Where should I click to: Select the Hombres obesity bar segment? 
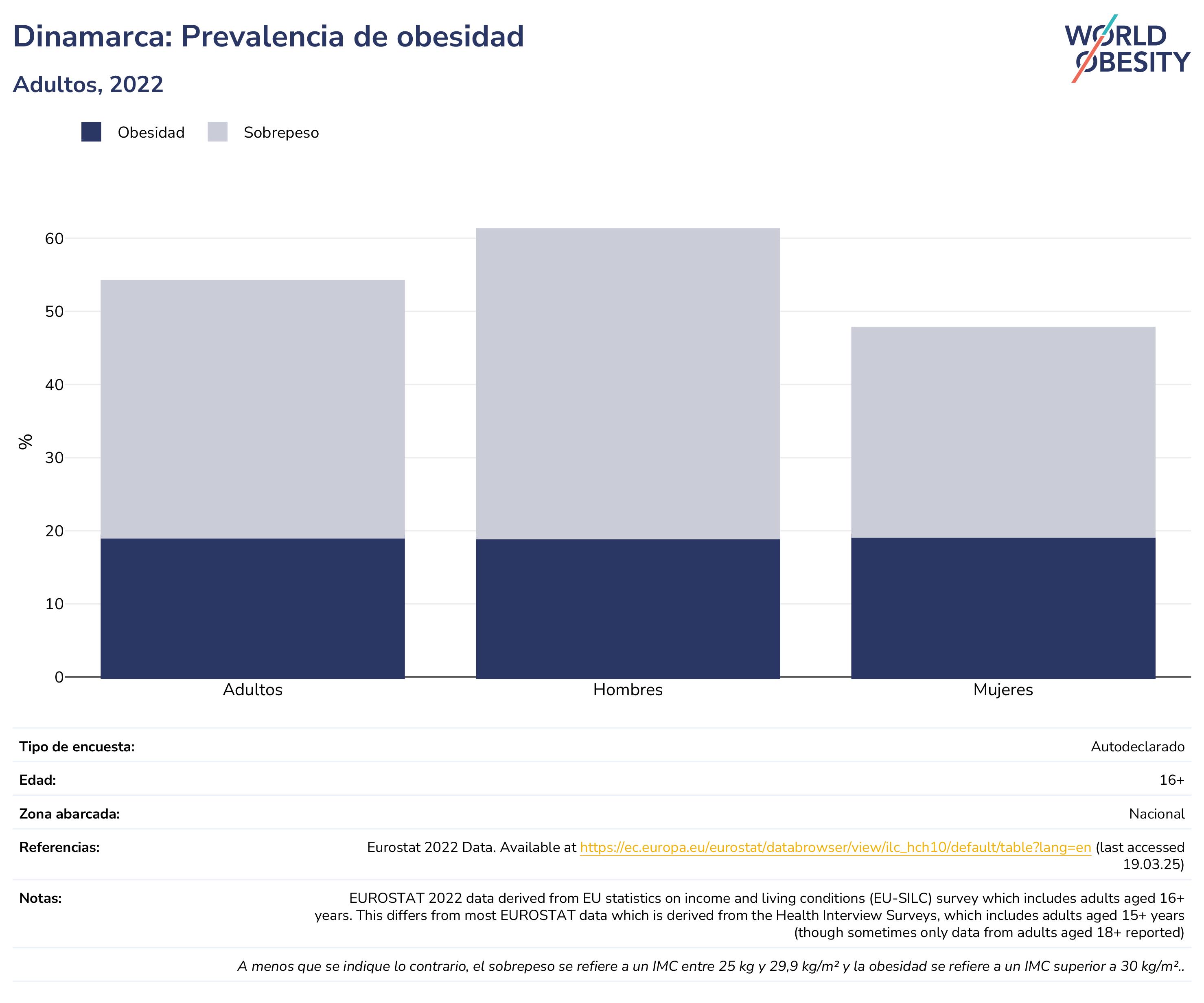[x=628, y=608]
